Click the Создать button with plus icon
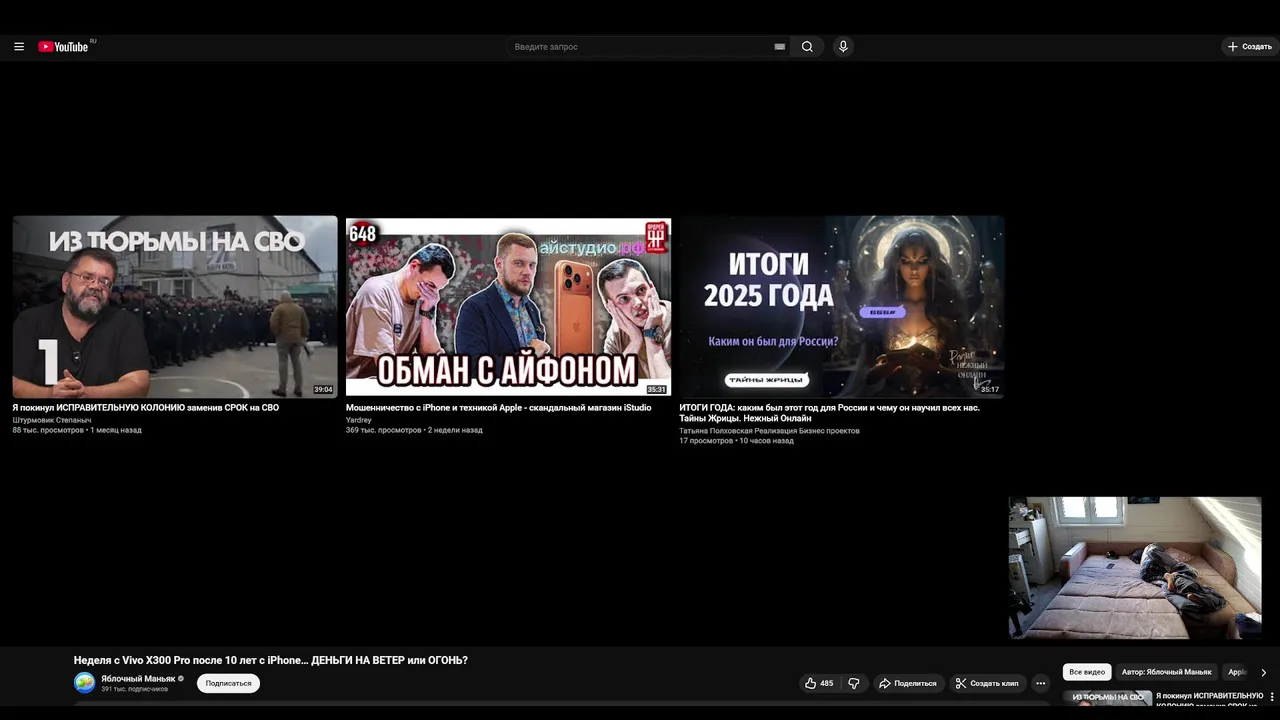 (x=1250, y=47)
